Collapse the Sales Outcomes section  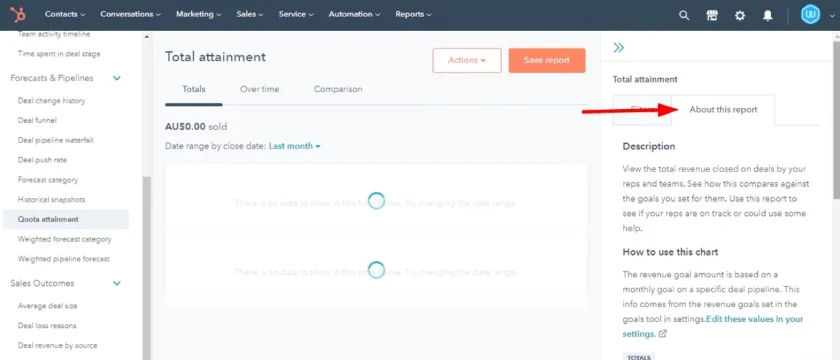(116, 283)
